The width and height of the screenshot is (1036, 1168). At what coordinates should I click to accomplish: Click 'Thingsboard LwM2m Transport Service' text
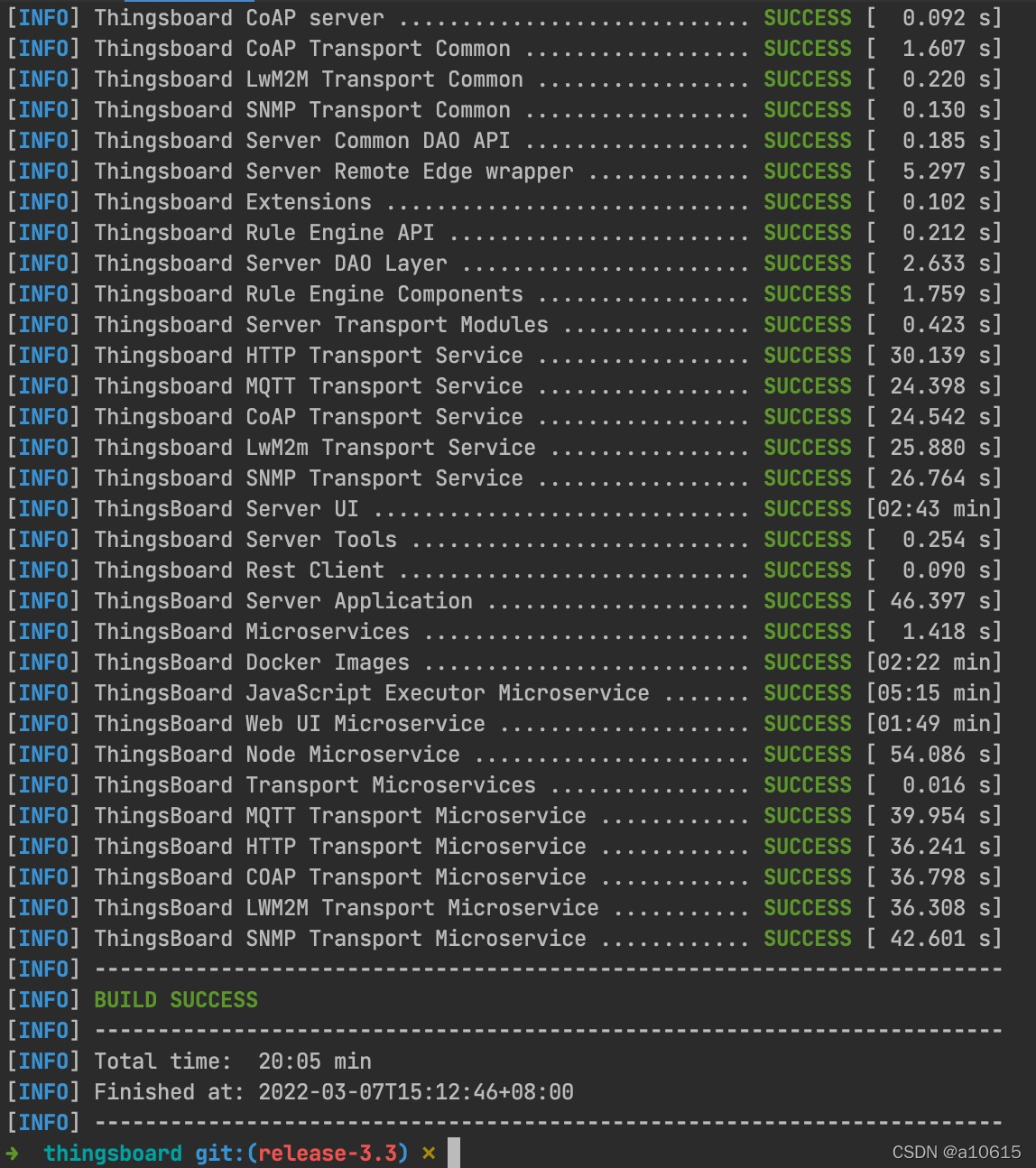(315, 448)
